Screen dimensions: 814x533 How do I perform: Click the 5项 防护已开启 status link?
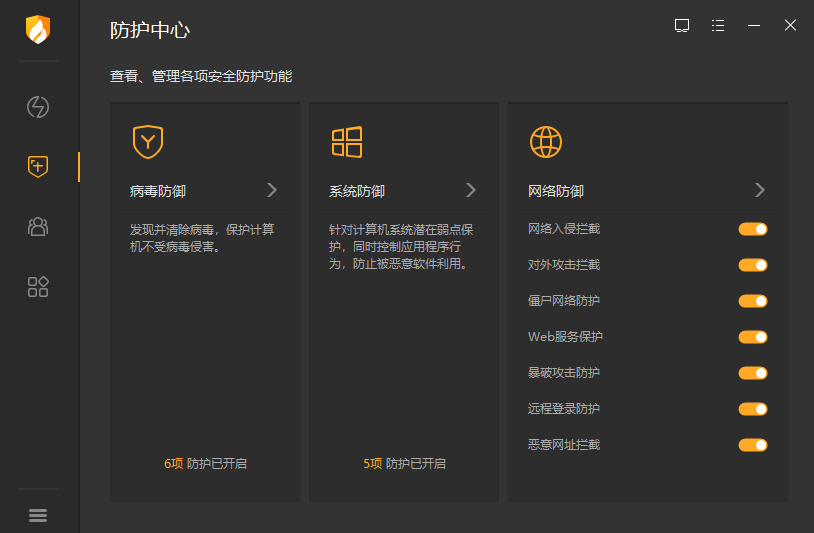coord(404,464)
